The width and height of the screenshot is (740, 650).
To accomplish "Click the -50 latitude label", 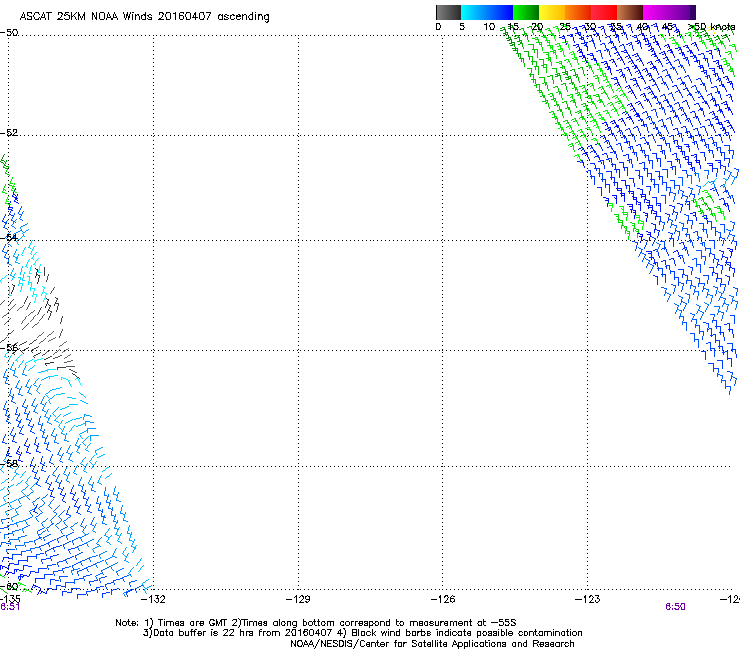I will click(9, 33).
